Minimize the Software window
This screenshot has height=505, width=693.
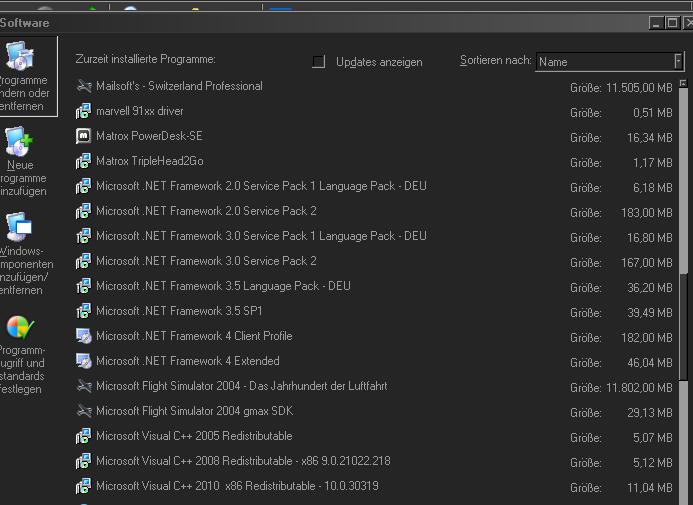[656, 23]
